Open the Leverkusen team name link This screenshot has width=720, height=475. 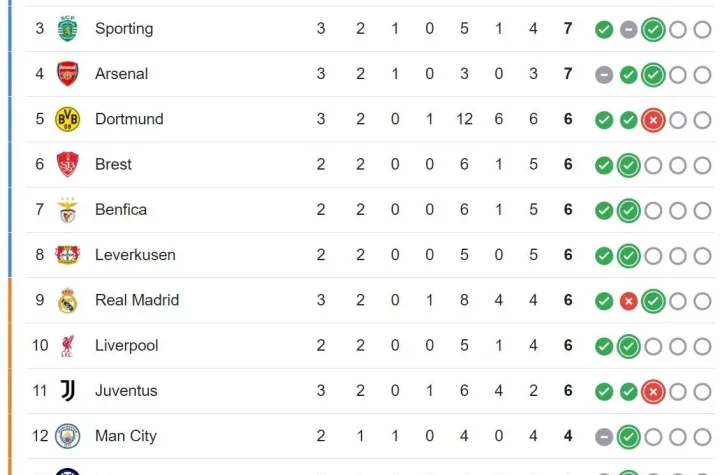point(135,255)
